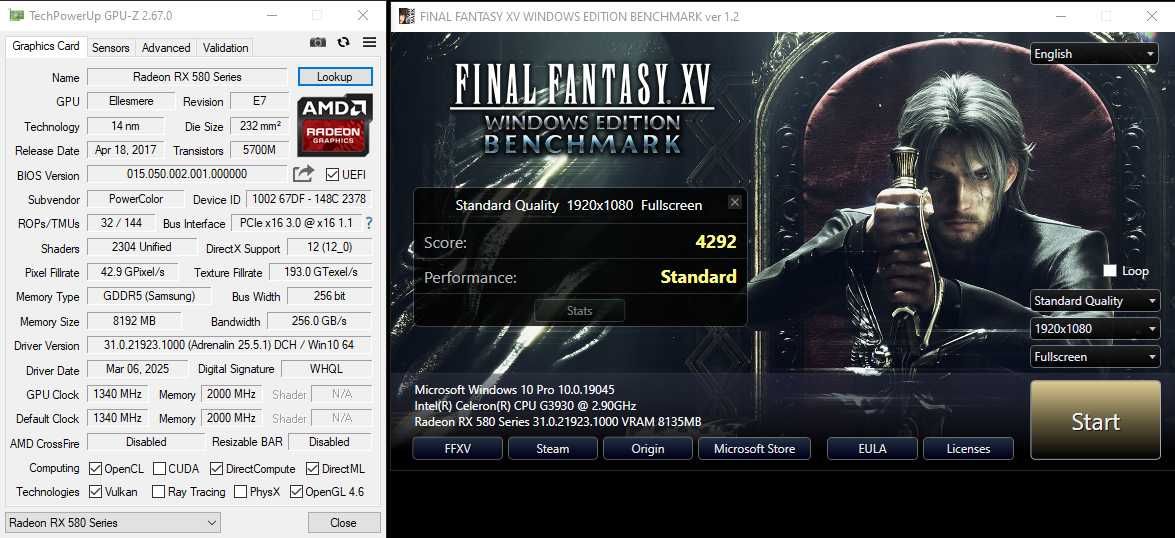This screenshot has height=538, width=1175.
Task: Click the Start benchmark button
Action: [x=1096, y=420]
